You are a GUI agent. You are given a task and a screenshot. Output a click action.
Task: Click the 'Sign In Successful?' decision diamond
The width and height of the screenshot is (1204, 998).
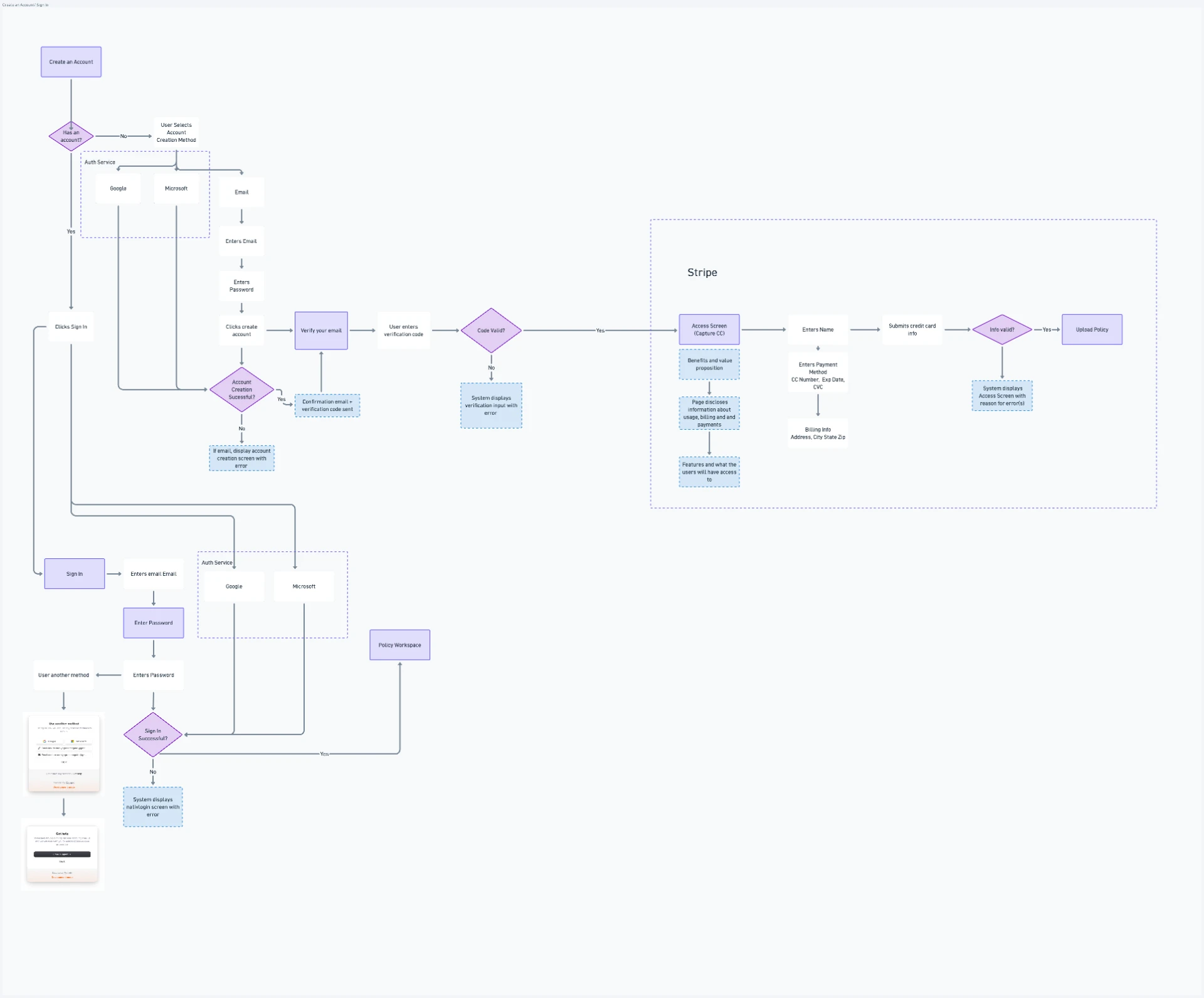point(153,735)
